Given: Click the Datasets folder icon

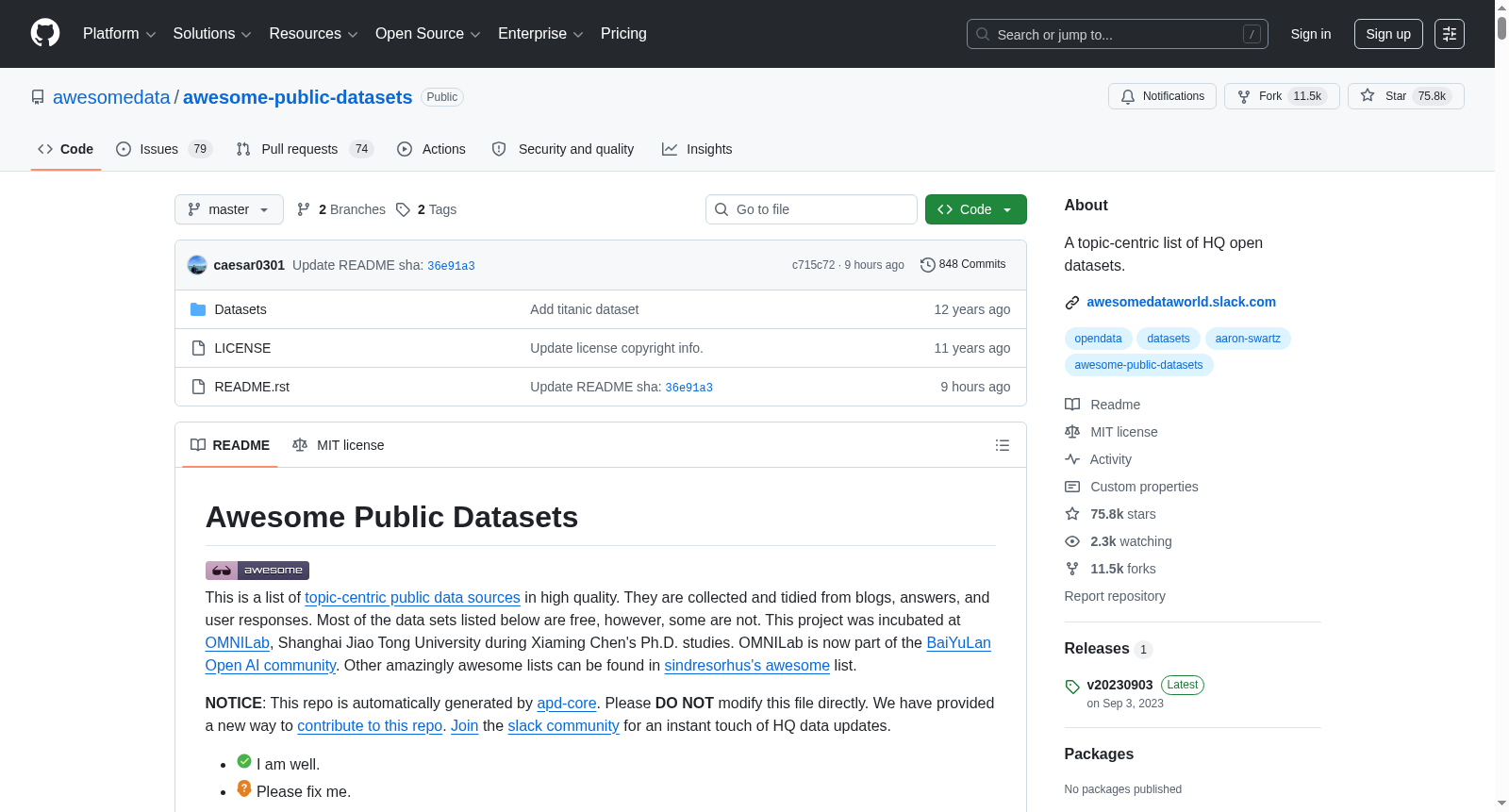Looking at the screenshot, I should 198,309.
